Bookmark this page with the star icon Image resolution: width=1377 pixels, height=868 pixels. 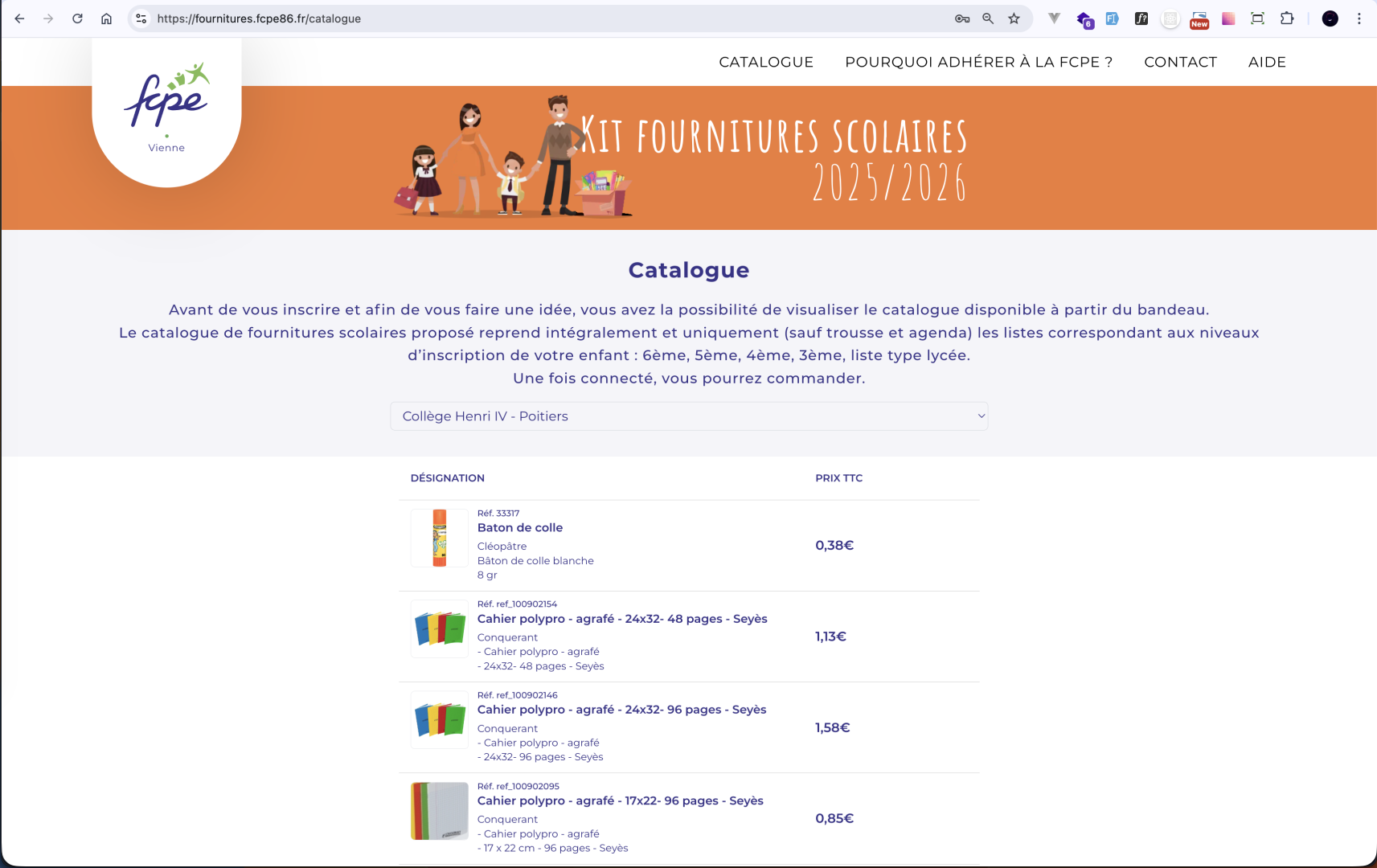[x=1014, y=18]
